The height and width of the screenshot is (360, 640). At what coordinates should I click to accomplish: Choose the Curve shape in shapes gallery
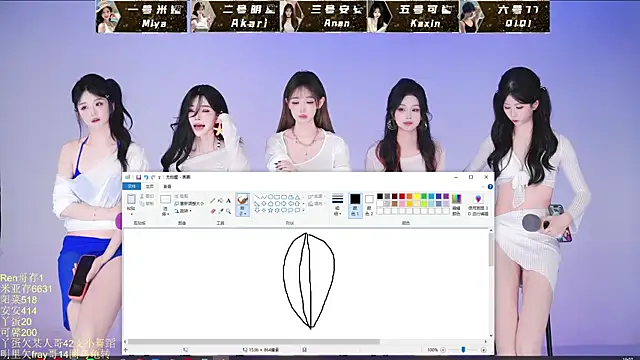[x=264, y=197]
